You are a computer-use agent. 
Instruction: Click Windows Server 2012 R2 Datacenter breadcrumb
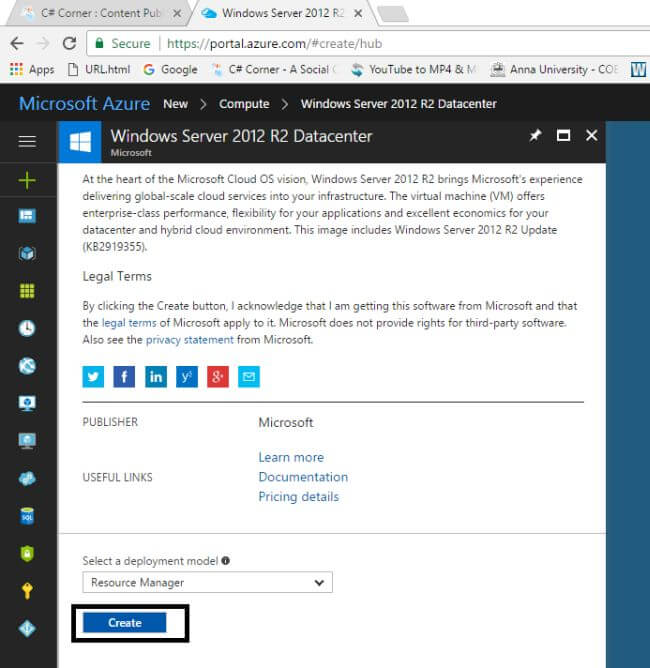399,104
